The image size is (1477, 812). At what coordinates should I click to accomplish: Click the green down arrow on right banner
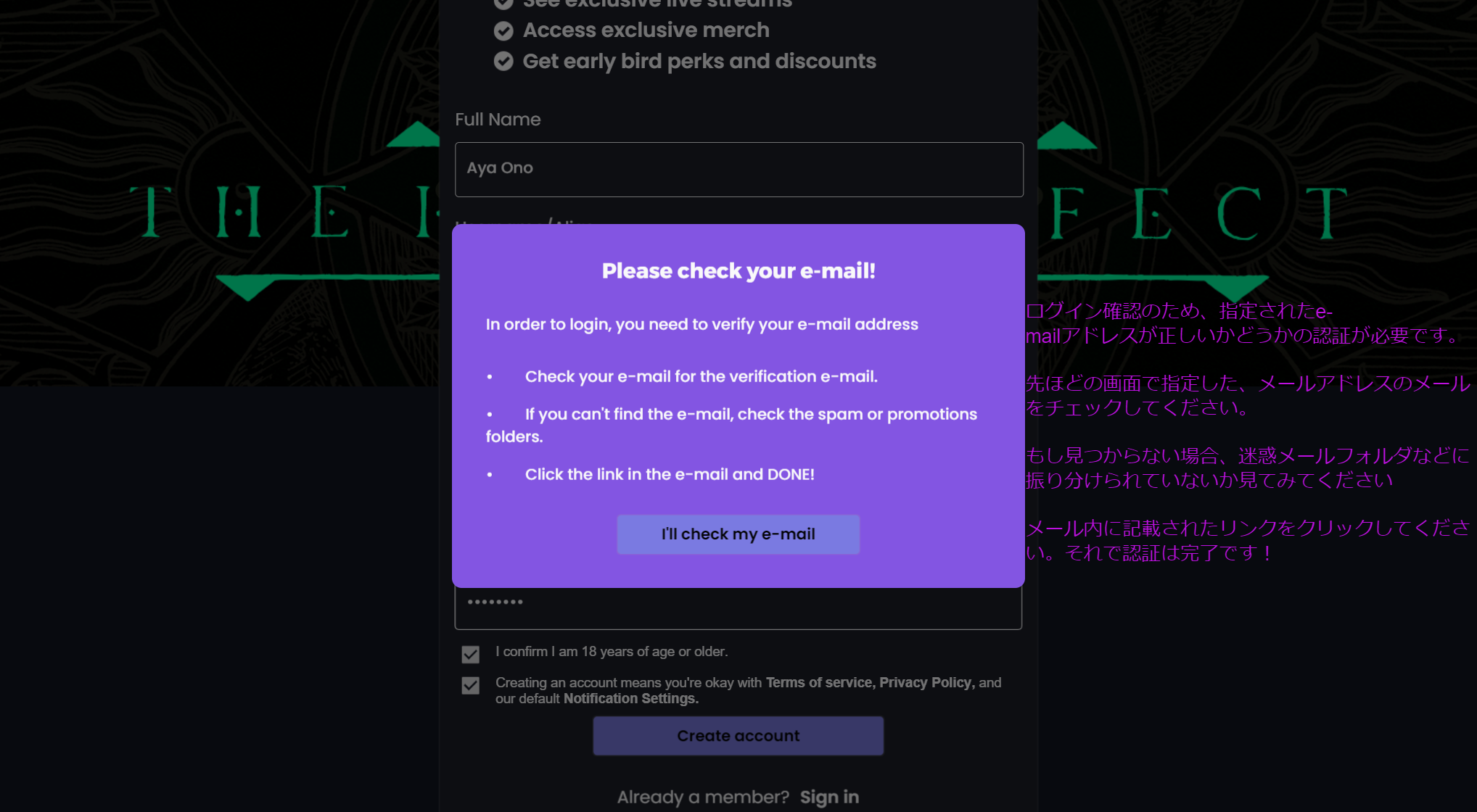(x=1236, y=288)
